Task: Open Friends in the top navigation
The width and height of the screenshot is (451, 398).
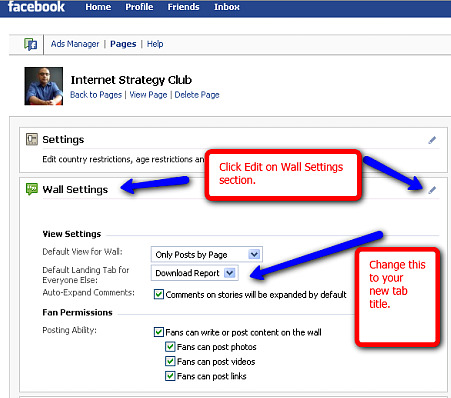Action: 183,7
